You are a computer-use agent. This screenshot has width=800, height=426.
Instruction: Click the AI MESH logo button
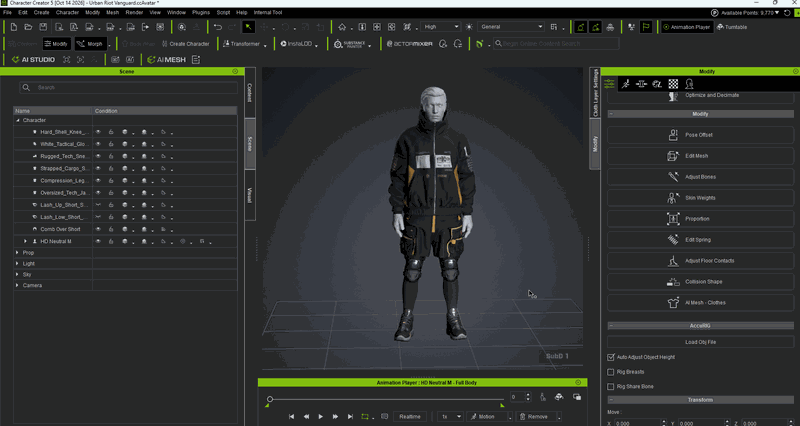[x=166, y=60]
